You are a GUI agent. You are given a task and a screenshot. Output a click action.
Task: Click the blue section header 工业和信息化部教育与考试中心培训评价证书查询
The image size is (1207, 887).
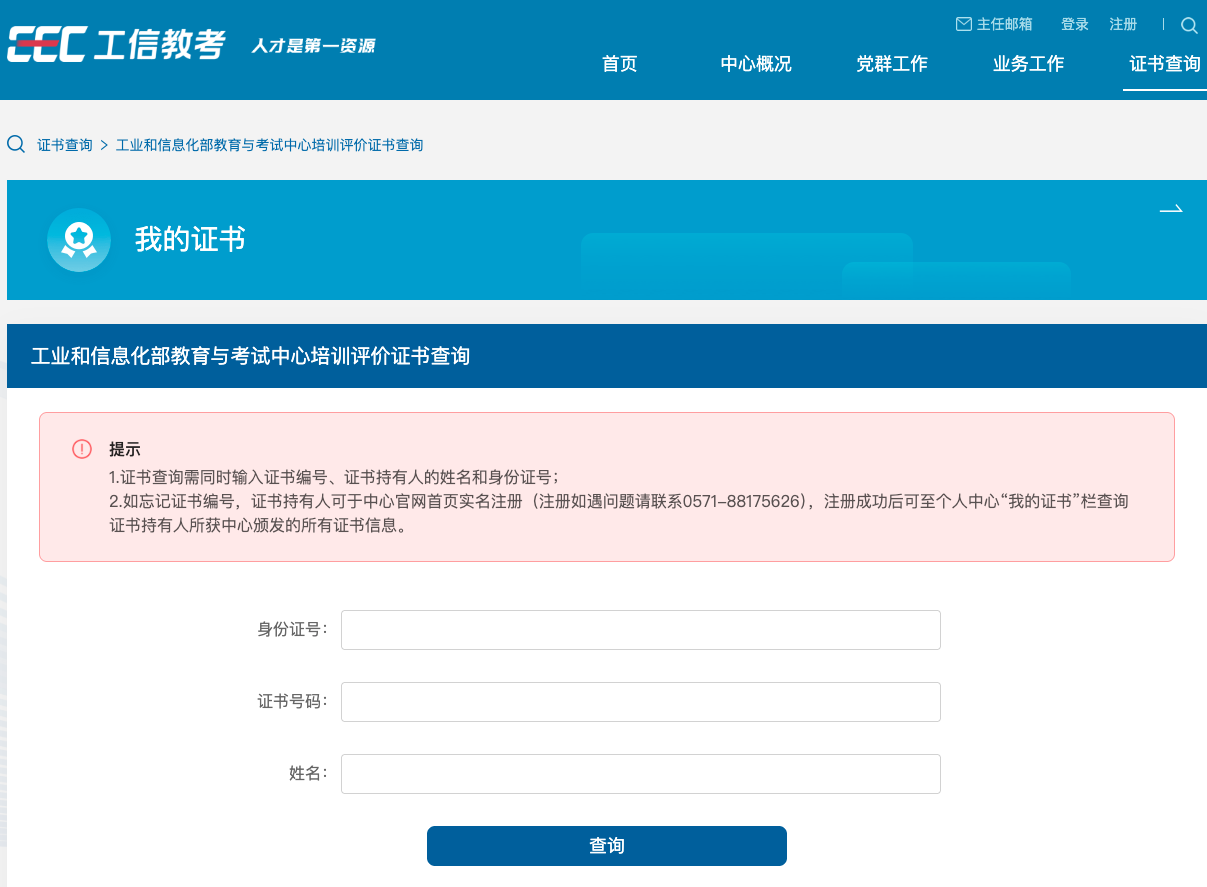pyautogui.click(x=607, y=356)
